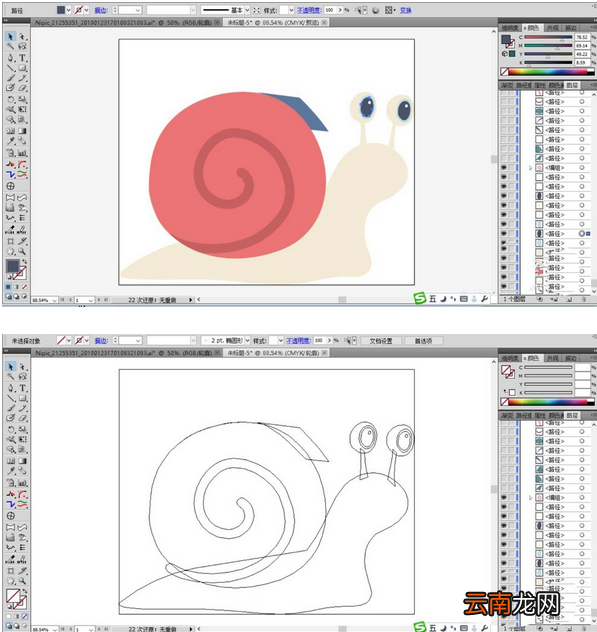
Task: Click the 文档设置 button
Action: click(381, 341)
